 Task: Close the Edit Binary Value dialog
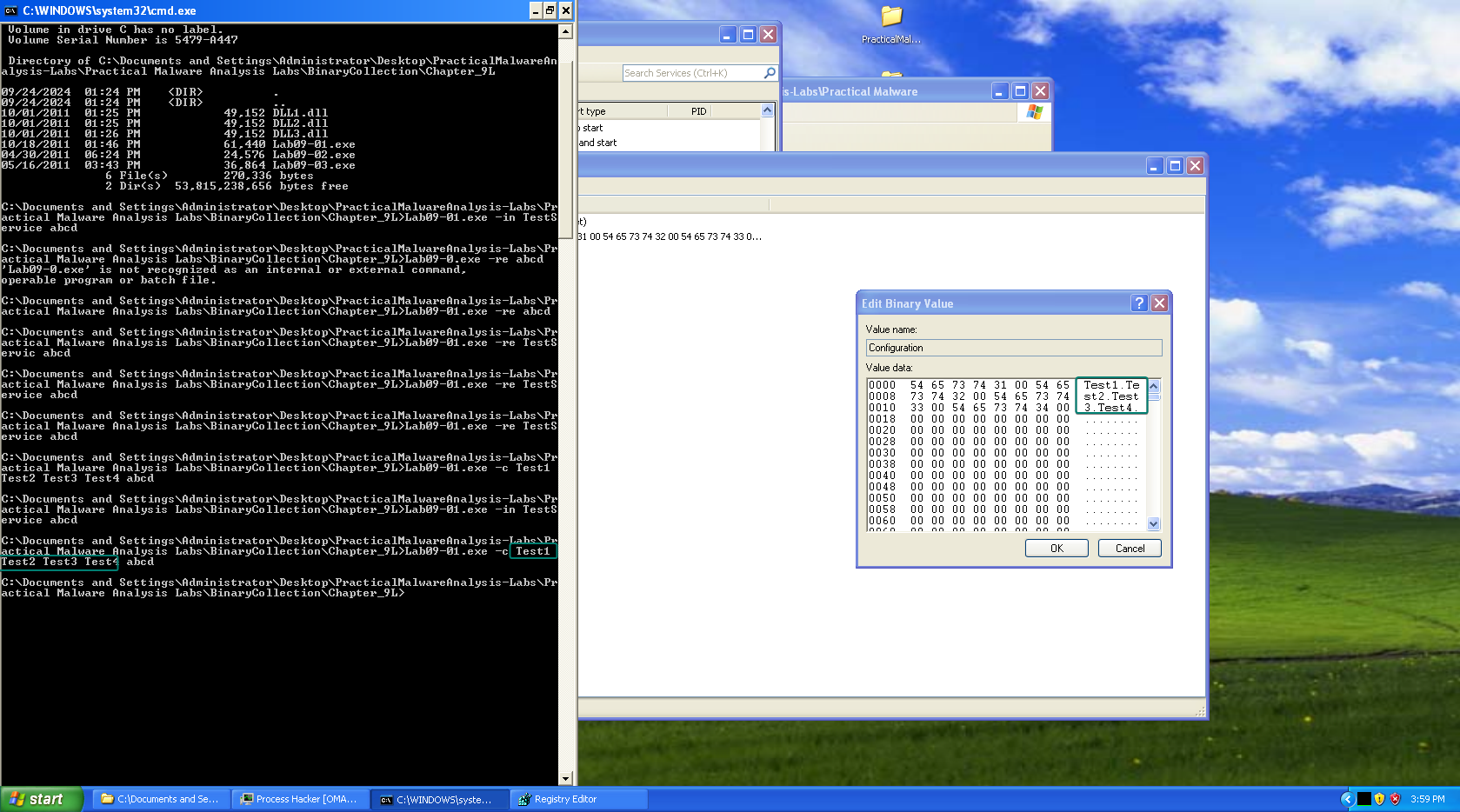[1159, 303]
